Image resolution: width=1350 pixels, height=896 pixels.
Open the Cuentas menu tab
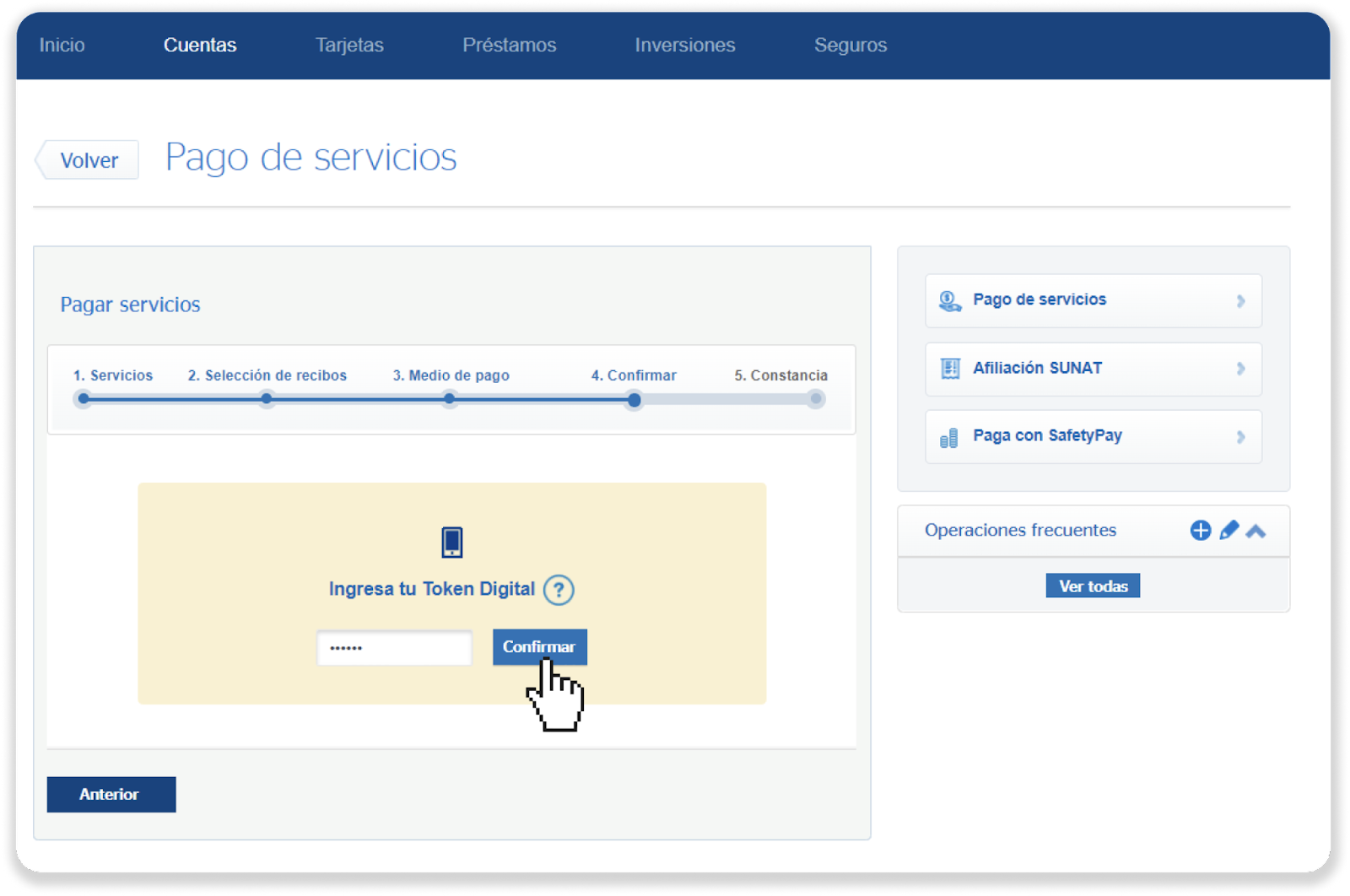tap(200, 46)
